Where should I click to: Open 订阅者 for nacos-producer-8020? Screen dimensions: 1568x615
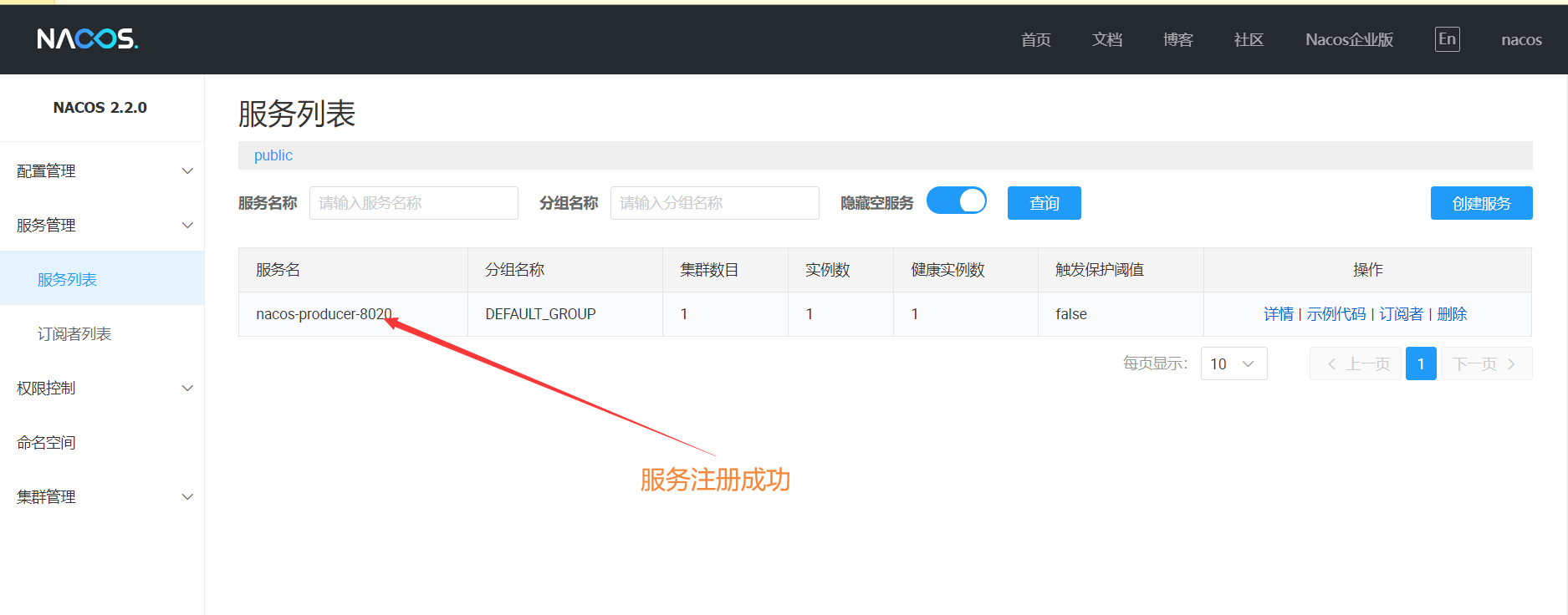click(x=1402, y=314)
